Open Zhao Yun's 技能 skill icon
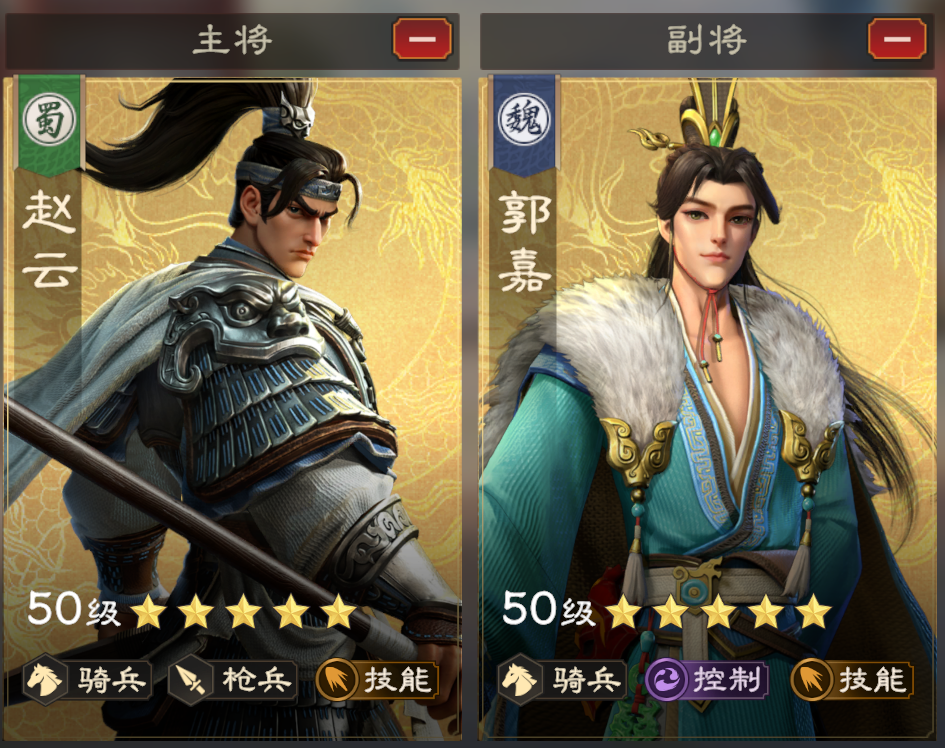The width and height of the screenshot is (945, 748). click(x=337, y=680)
